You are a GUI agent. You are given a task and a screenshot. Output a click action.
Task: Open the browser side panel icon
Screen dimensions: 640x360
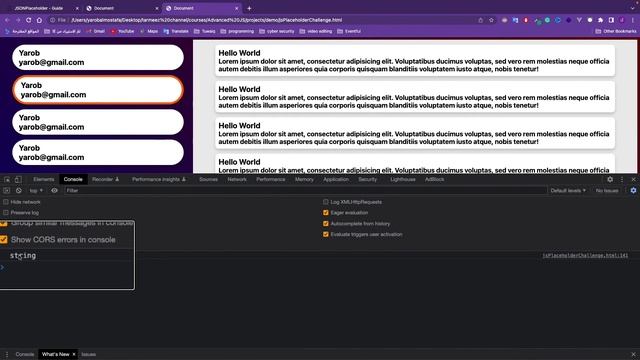(x=611, y=20)
